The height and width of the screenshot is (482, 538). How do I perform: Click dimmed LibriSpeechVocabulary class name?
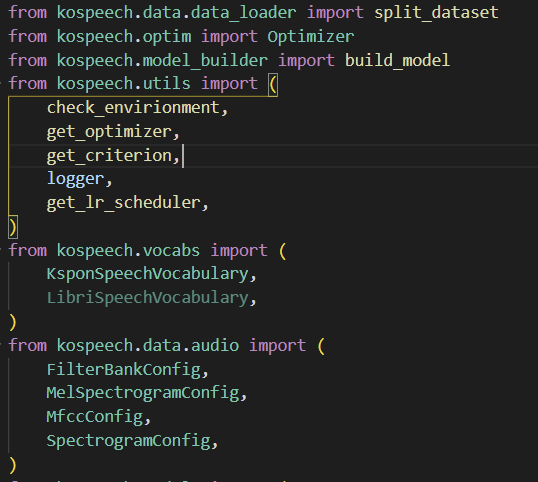coord(148,298)
